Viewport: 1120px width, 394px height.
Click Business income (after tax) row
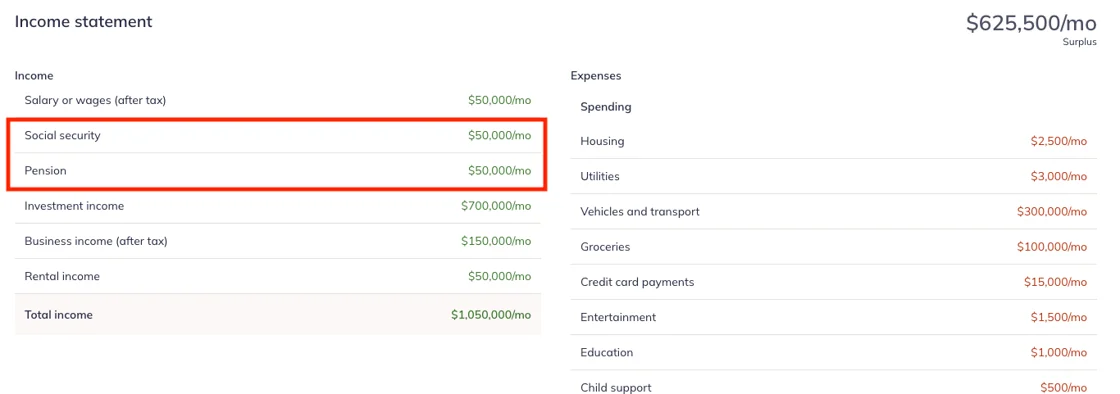tap(278, 241)
